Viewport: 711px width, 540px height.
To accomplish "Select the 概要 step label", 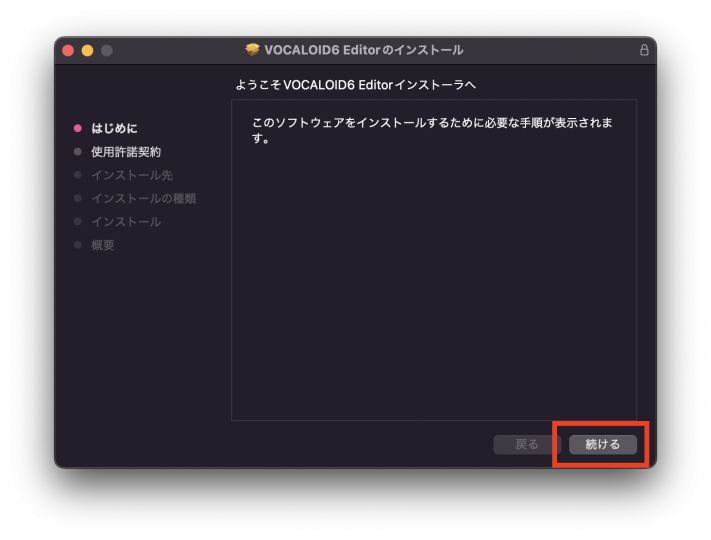I will tap(102, 245).
